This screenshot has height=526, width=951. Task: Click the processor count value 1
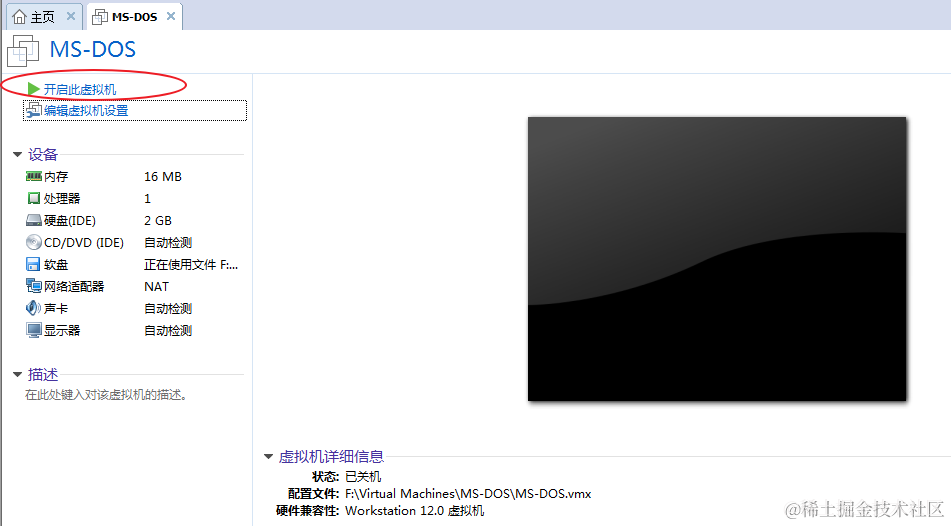point(147,198)
